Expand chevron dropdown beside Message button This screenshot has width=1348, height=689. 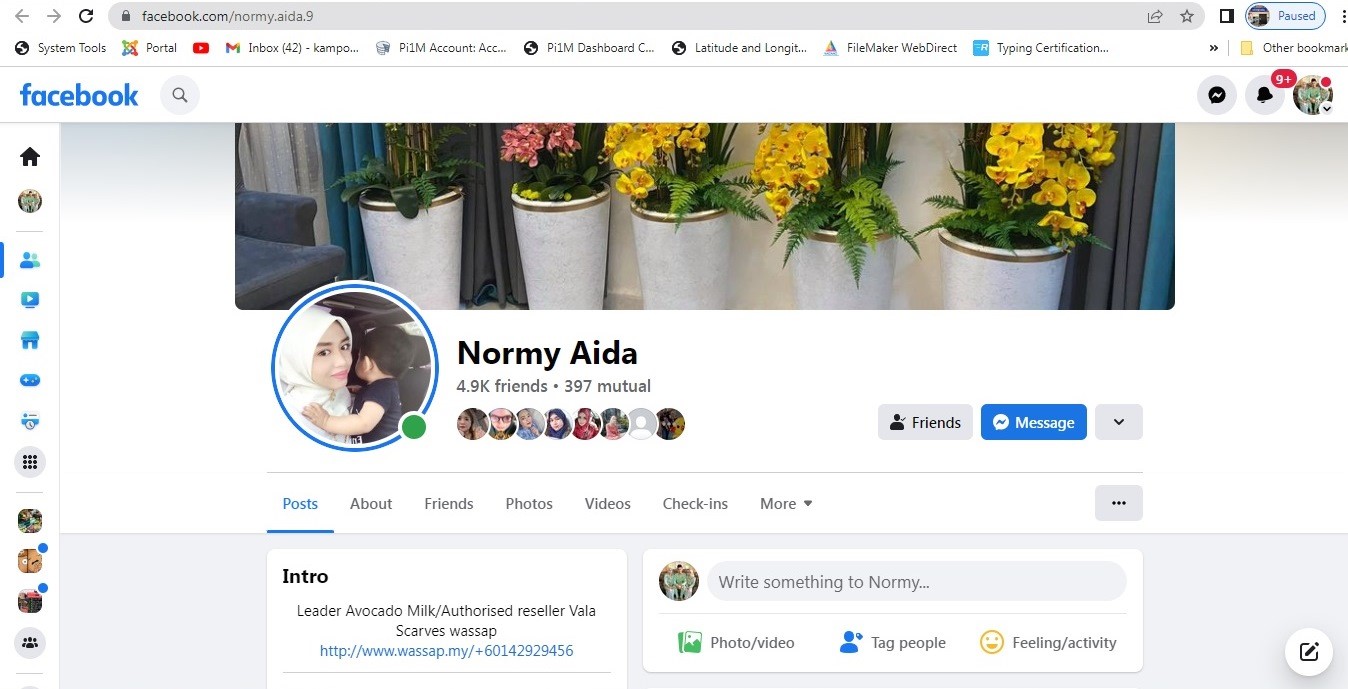[1118, 422]
